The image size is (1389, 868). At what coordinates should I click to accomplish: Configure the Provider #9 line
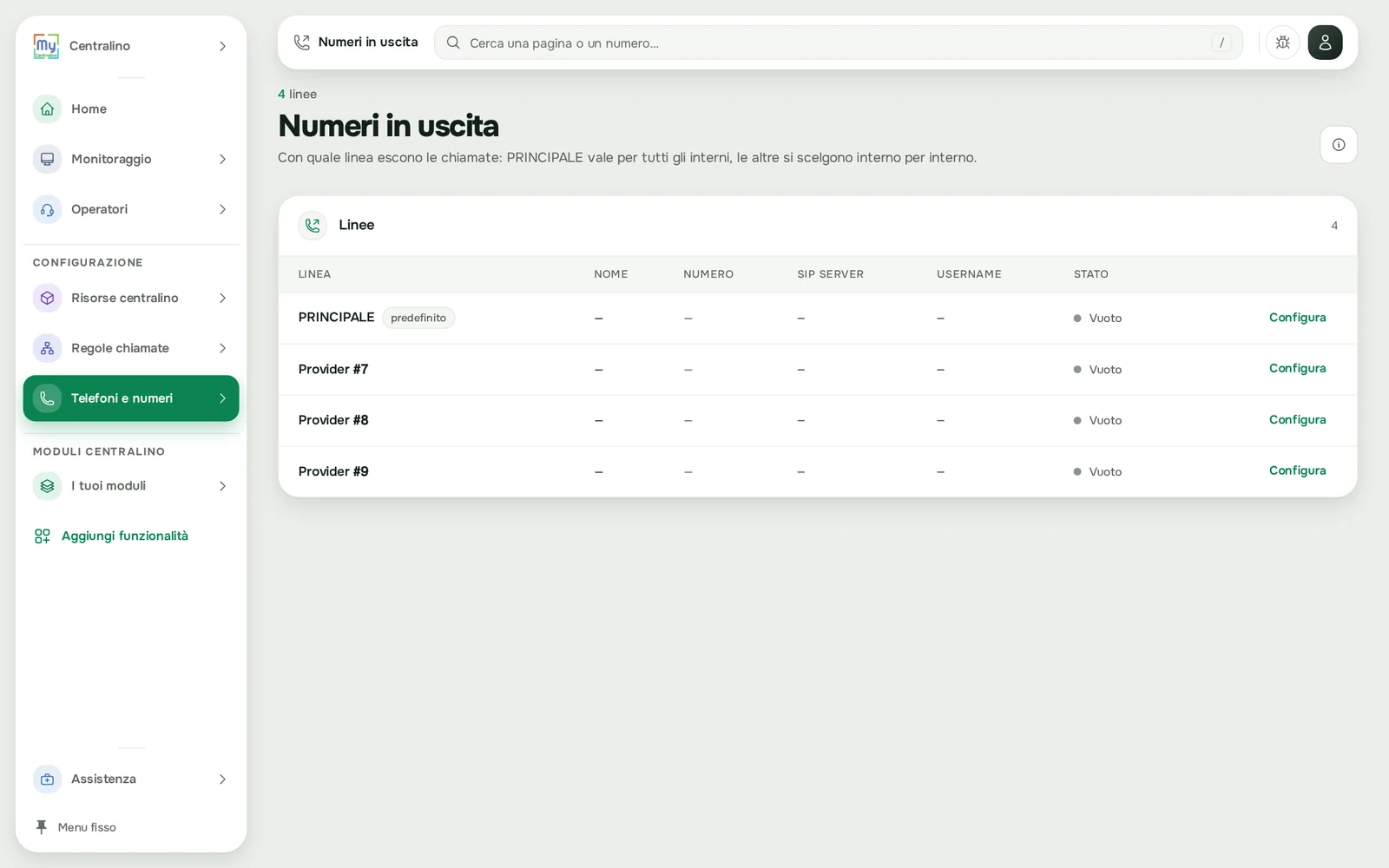pos(1297,471)
